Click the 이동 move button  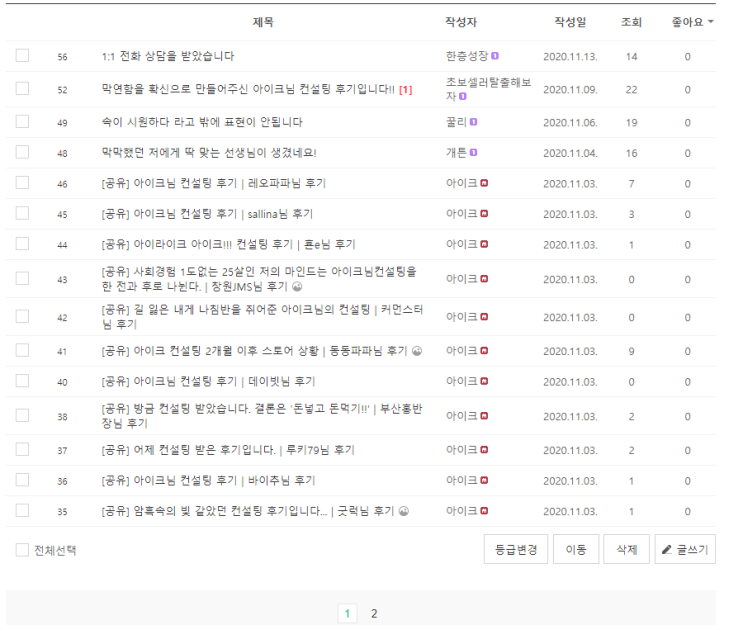576,550
